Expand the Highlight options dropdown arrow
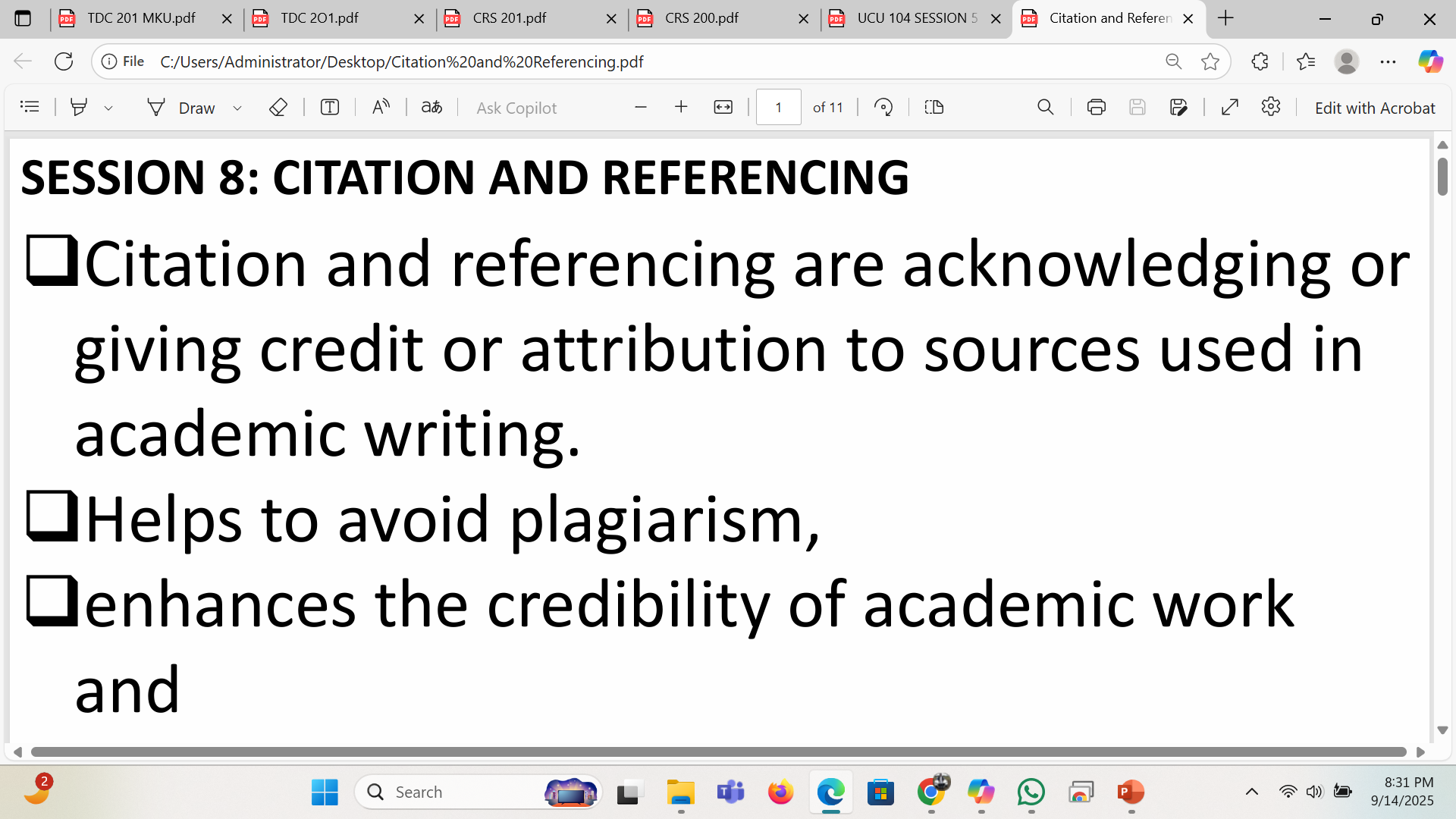Viewport: 1456px width, 819px height. pos(108,108)
